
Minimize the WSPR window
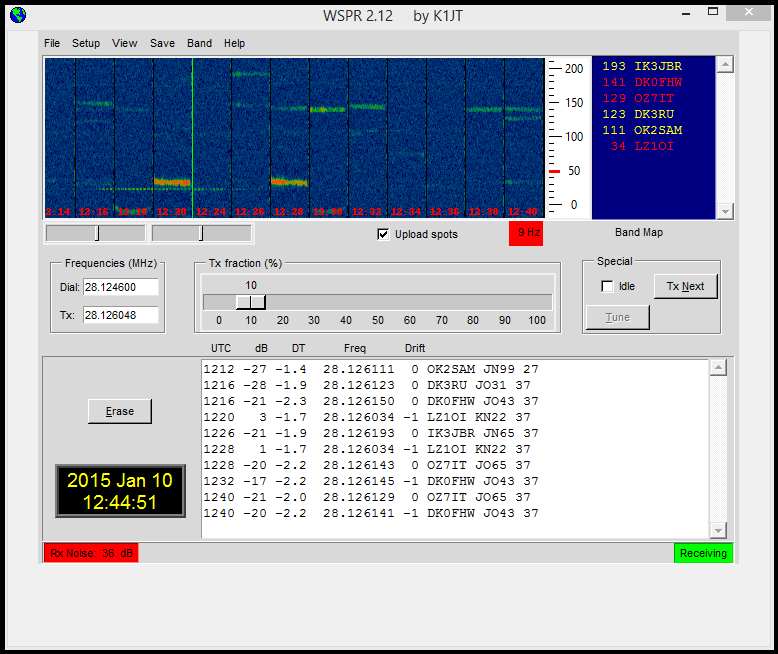[686, 13]
